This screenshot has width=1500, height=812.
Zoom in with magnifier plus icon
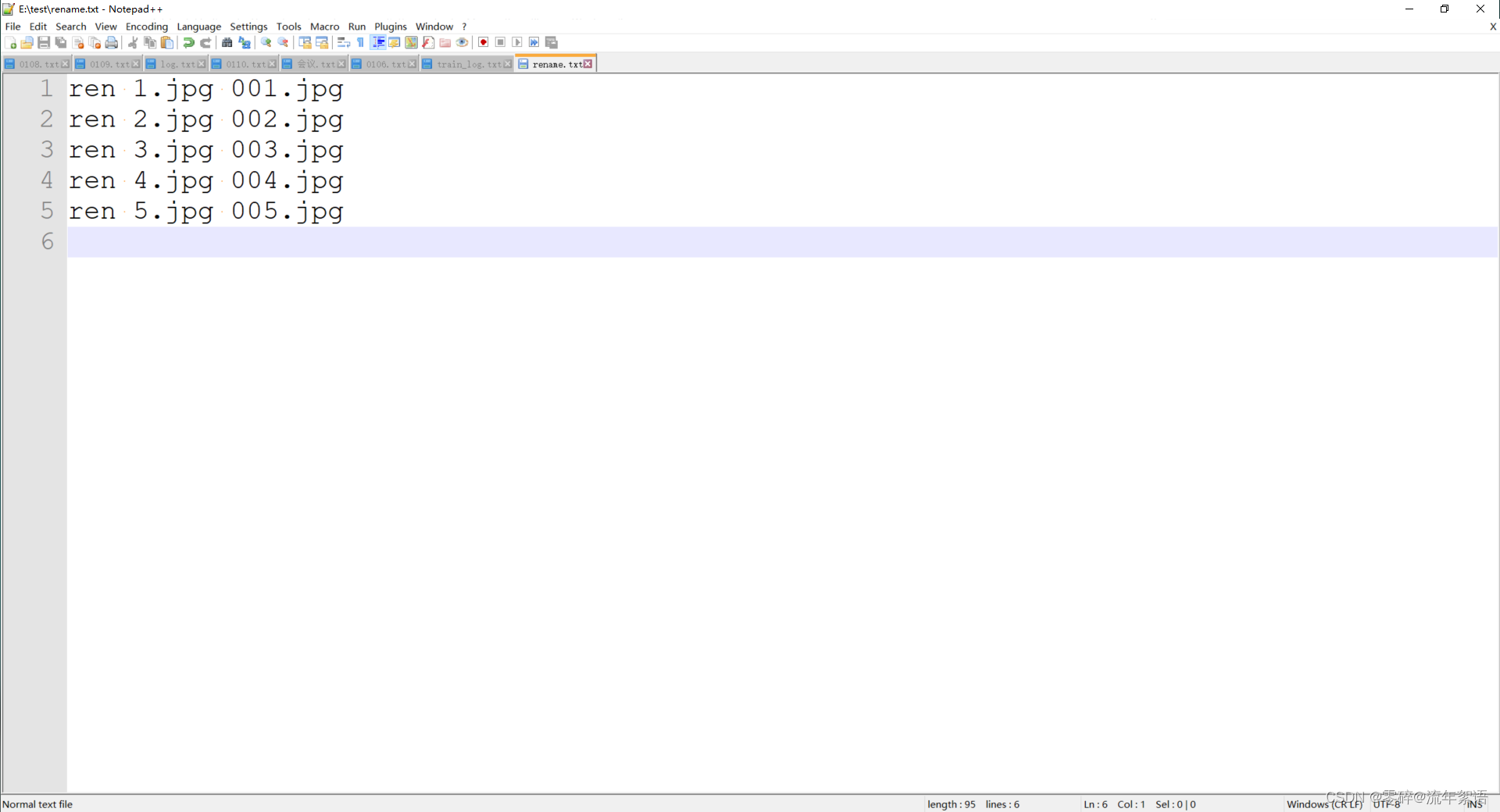[x=266, y=43]
